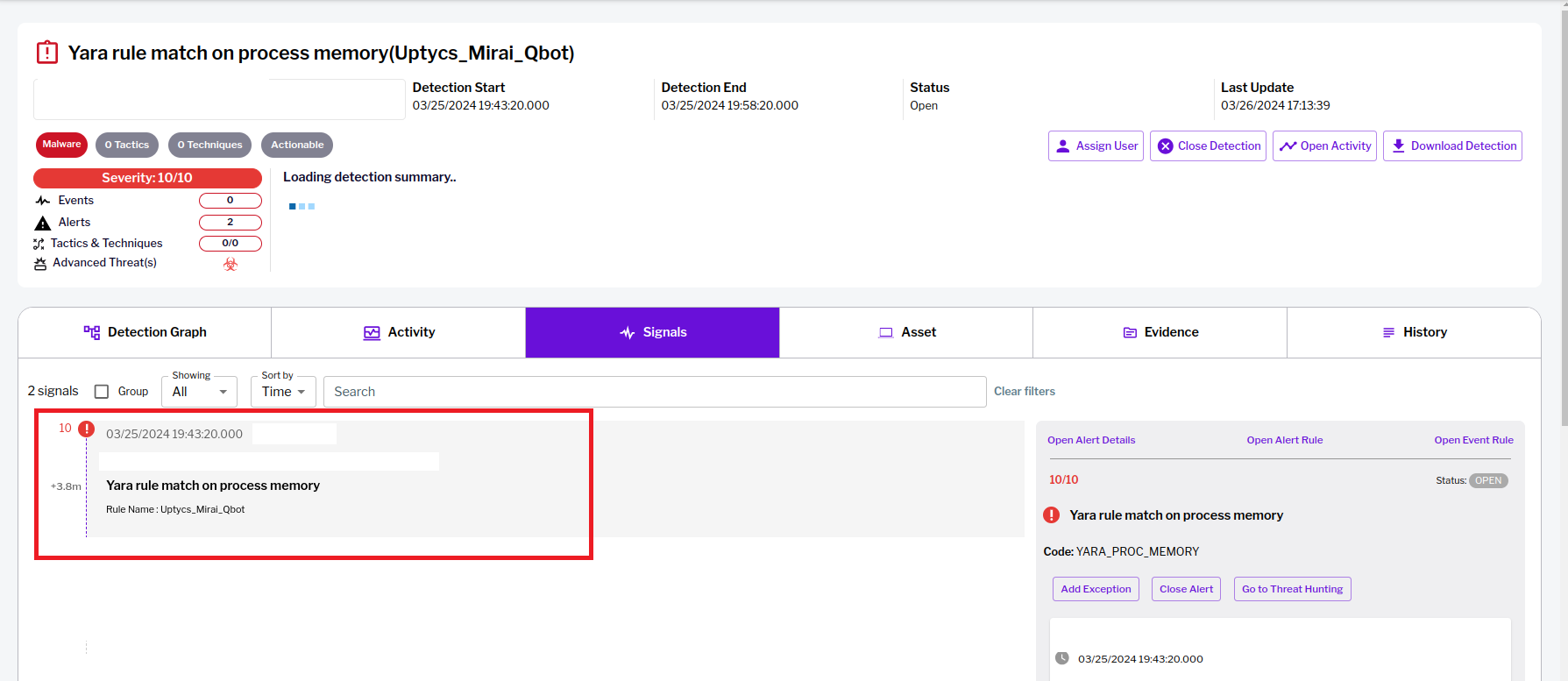Image resolution: width=1568 pixels, height=681 pixels.
Task: Enable the Group checkbox
Action: (x=102, y=392)
